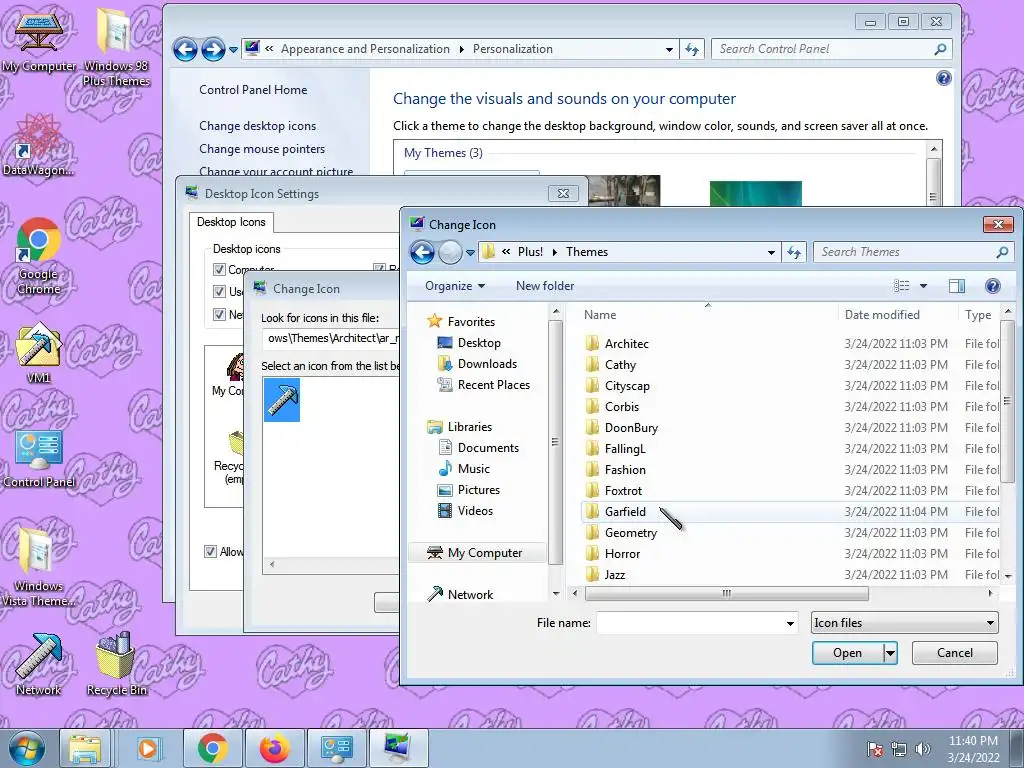Image resolution: width=1024 pixels, height=768 pixels.
Task: Click the Cancel button
Action: (x=954, y=652)
